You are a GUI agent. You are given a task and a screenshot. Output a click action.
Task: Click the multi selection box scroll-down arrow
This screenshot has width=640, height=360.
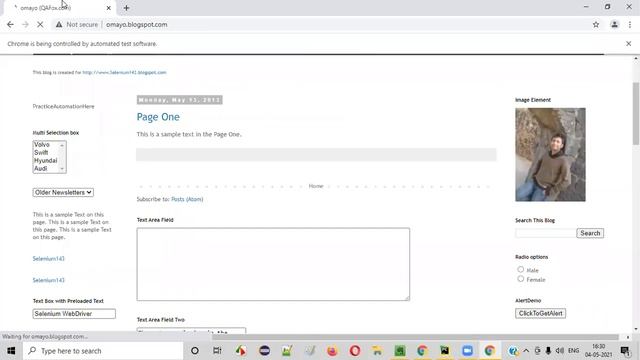(62, 169)
